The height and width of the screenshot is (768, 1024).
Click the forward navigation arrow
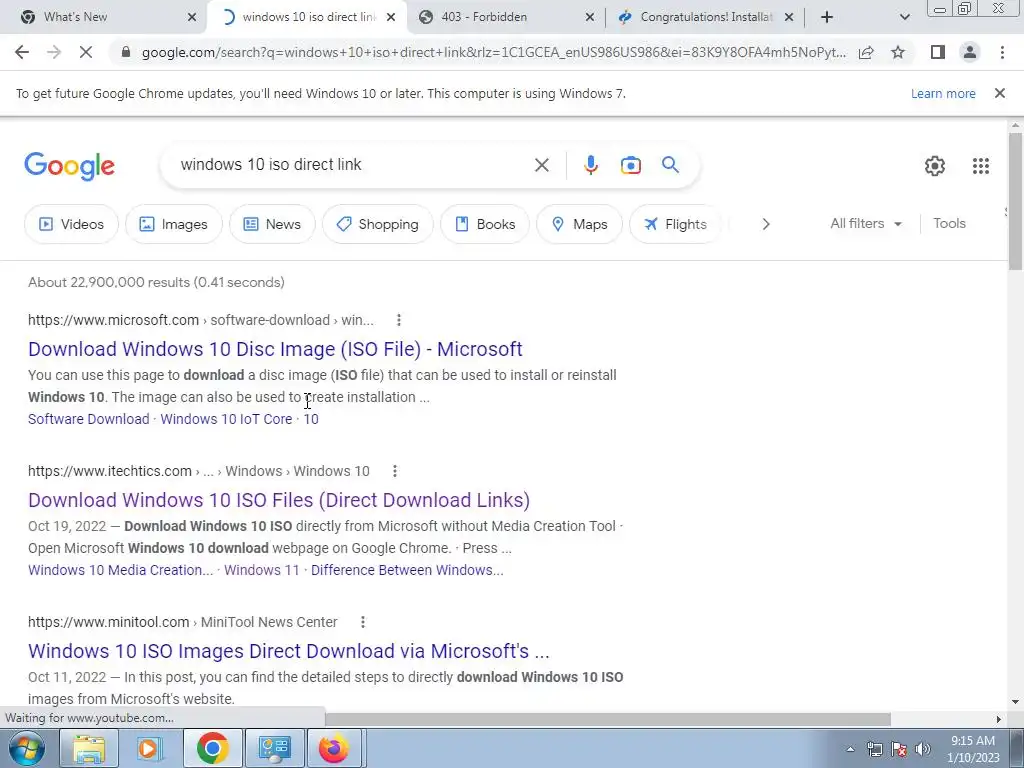coord(54,52)
